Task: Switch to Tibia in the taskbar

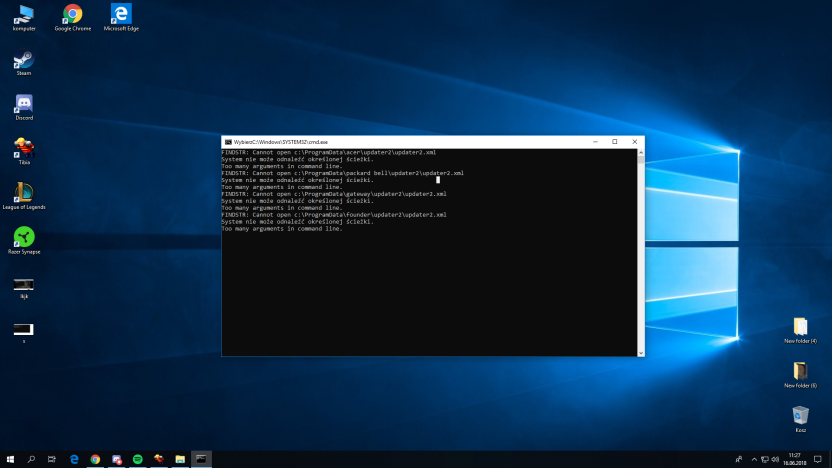Action: pos(159,460)
